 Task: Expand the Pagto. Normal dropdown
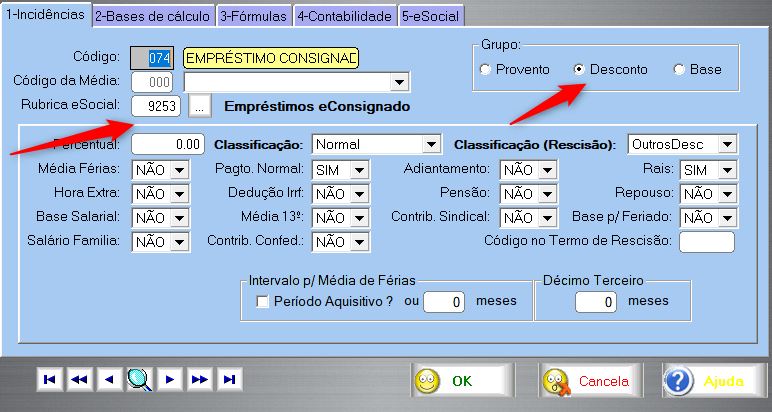pyautogui.click(x=359, y=170)
